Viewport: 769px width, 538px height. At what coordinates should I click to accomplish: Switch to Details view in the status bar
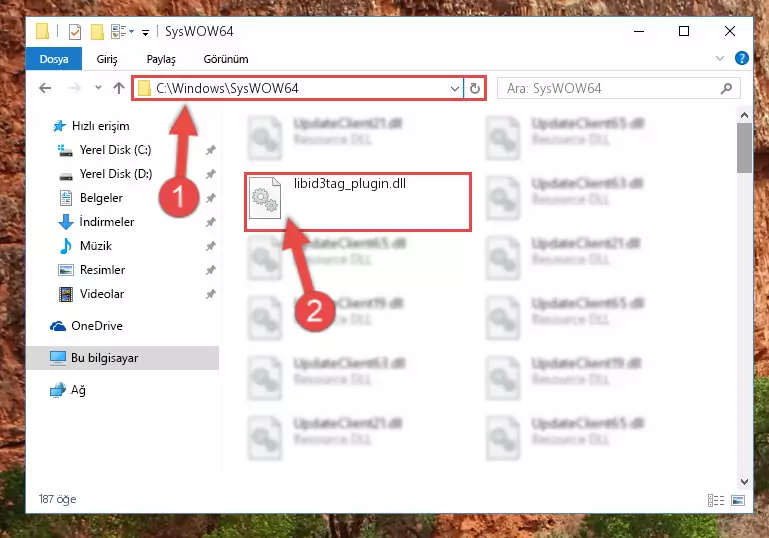click(x=716, y=500)
